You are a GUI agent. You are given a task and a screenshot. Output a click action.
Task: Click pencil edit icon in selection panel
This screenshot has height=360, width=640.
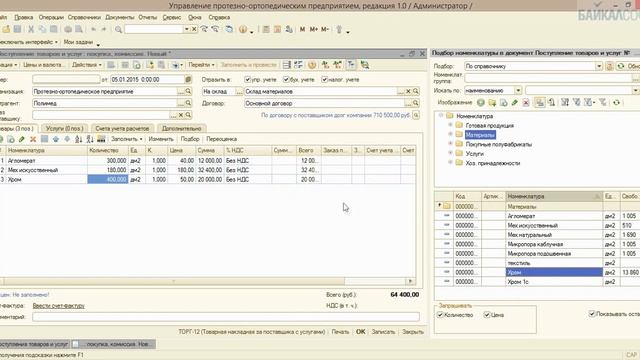pyautogui.click(x=515, y=102)
